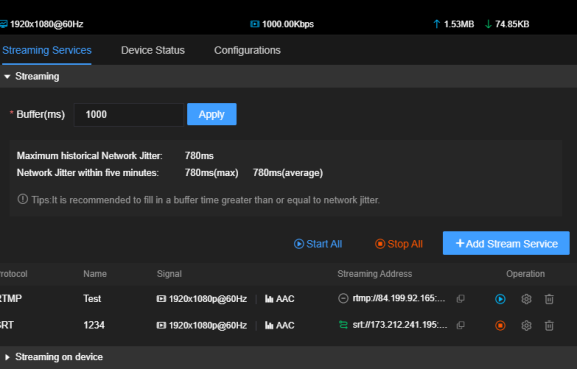Click the Buffer(ms) input field
The image size is (577, 370).
[x=129, y=115]
